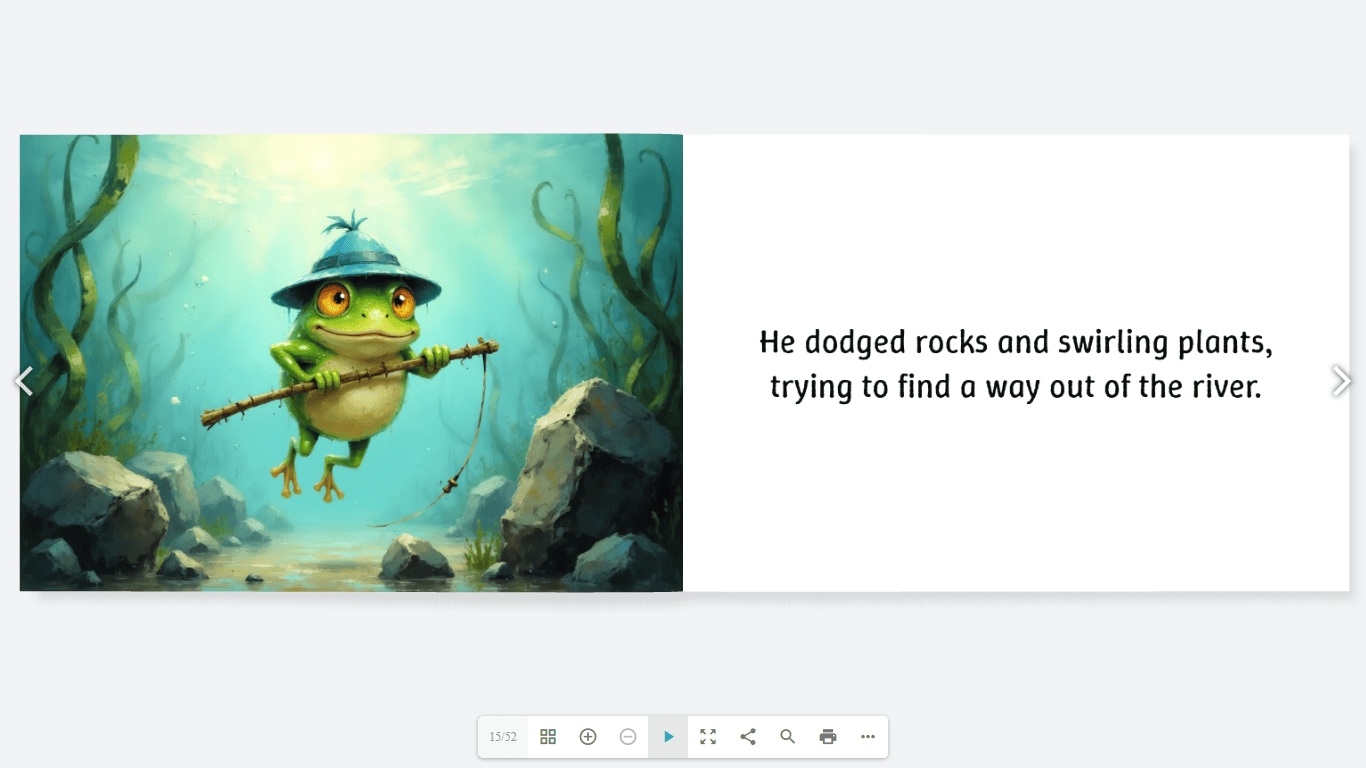This screenshot has width=1366, height=768.
Task: Open the search tool
Action: coord(788,737)
